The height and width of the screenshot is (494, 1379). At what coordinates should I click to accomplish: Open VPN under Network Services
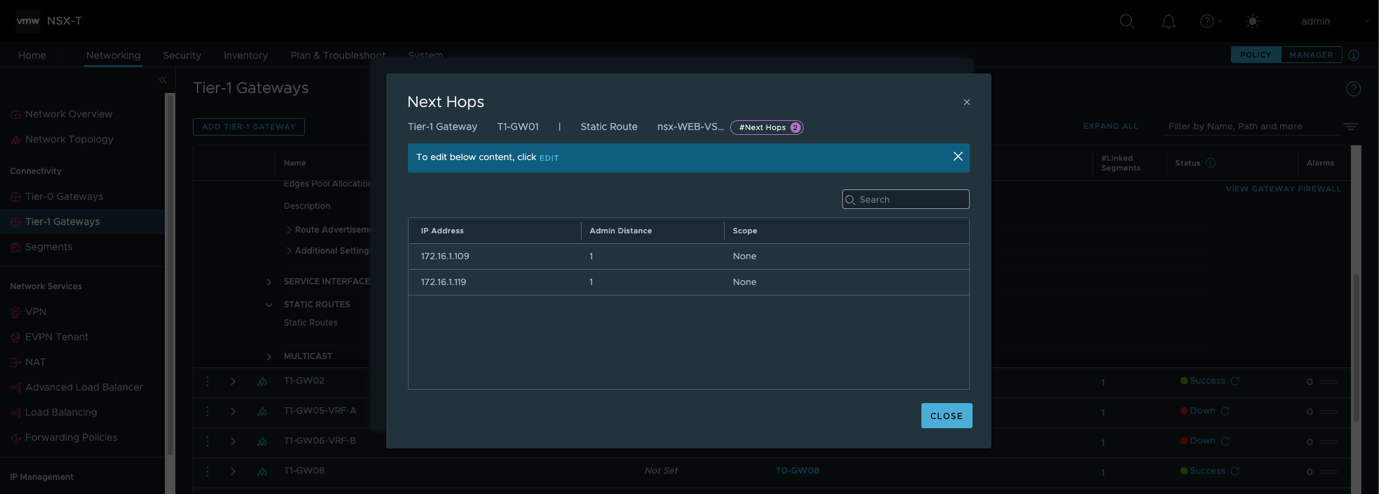click(36, 311)
